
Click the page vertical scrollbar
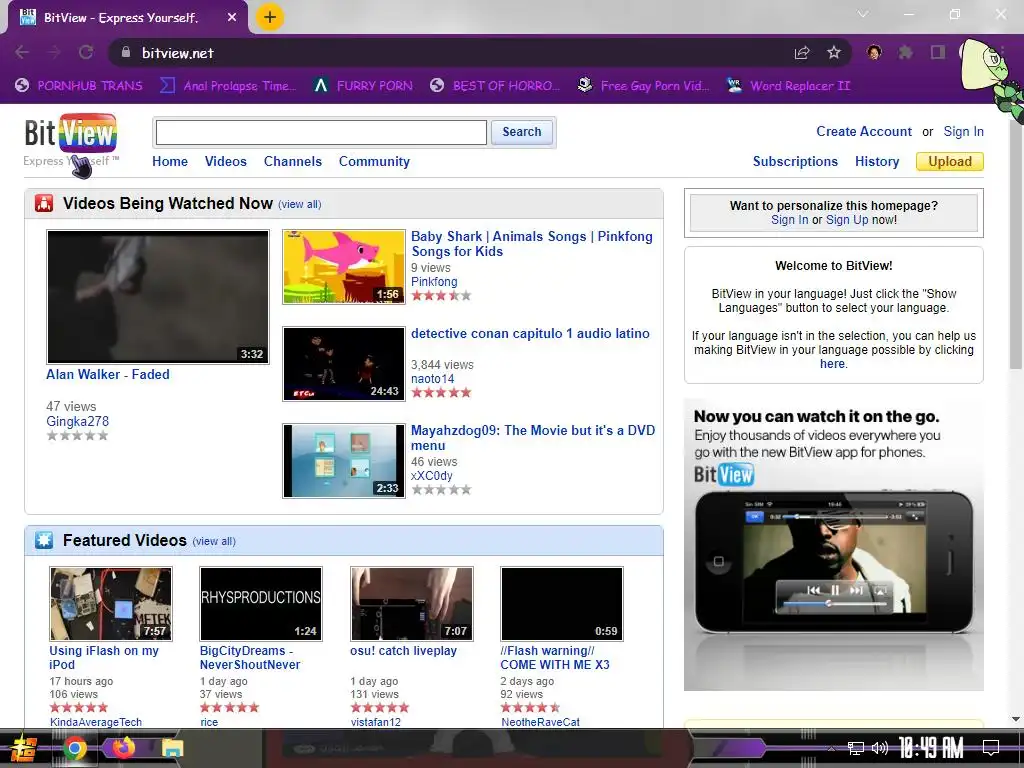pyautogui.click(x=1016, y=243)
